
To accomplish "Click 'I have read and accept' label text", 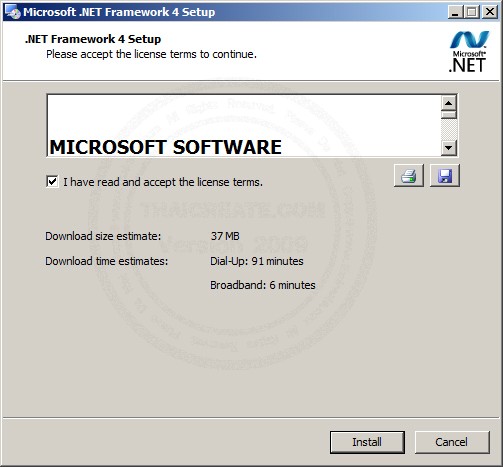I will [163, 182].
